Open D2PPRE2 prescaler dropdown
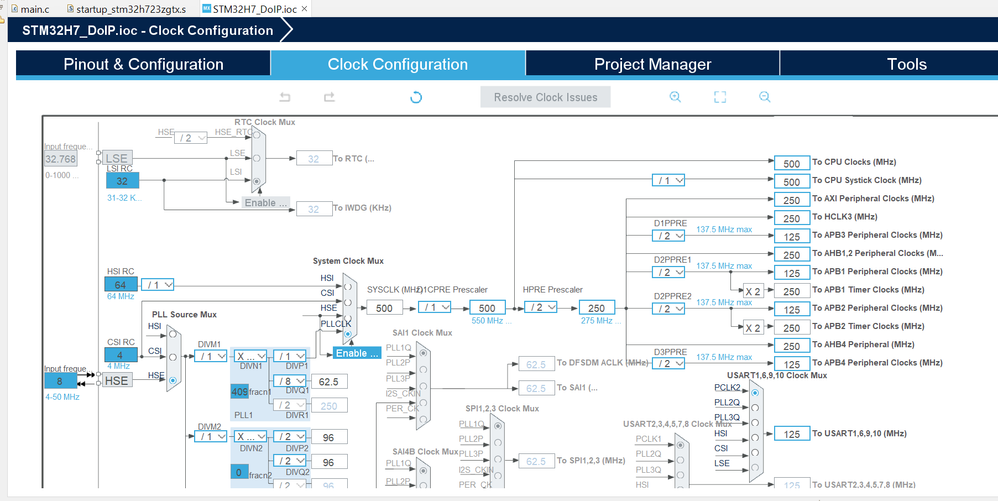The height and width of the screenshot is (501, 998). pyautogui.click(x=668, y=308)
